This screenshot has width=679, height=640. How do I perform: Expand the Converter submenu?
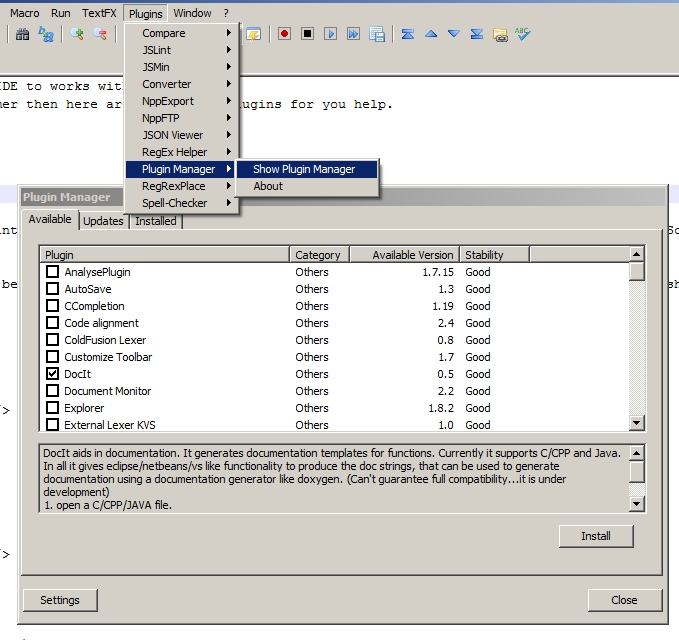[182, 84]
